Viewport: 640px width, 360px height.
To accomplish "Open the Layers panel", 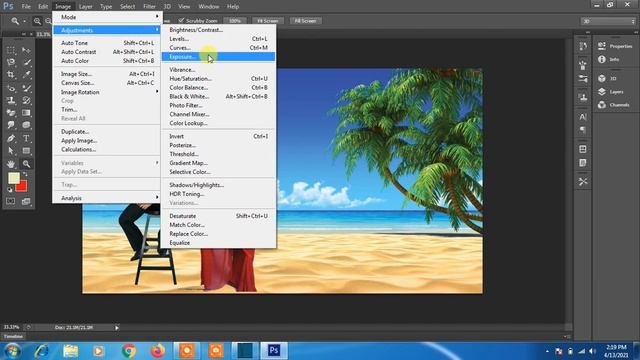I will click(611, 92).
